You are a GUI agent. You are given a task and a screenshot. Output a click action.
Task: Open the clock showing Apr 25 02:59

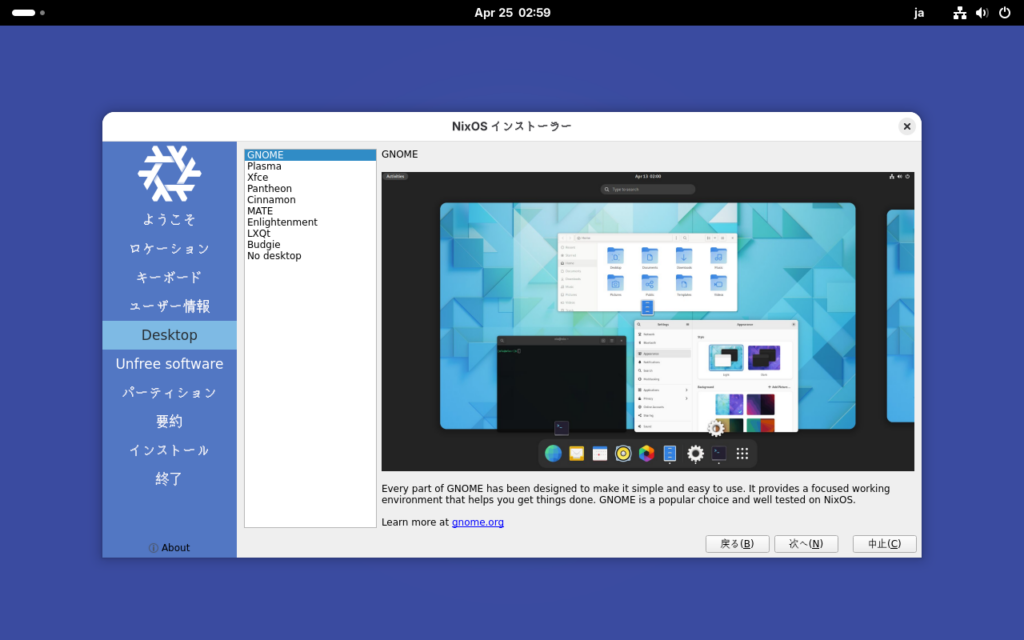pyautogui.click(x=512, y=13)
